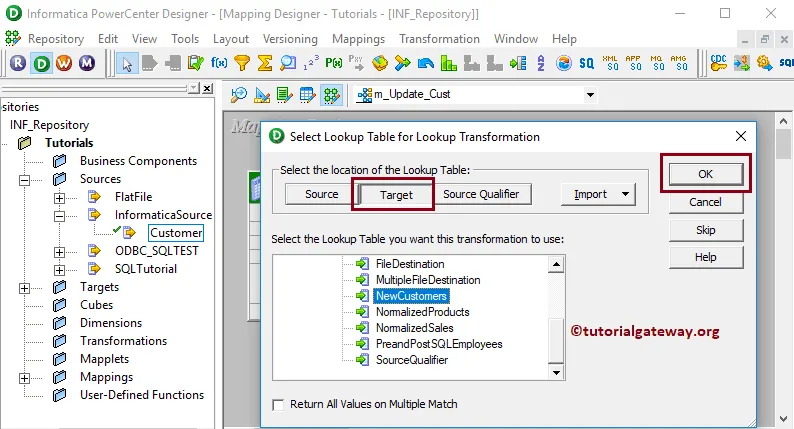Screen dimensions: 794x429
Task: Add a Lookup transformation magnifier icon
Action: [288, 63]
